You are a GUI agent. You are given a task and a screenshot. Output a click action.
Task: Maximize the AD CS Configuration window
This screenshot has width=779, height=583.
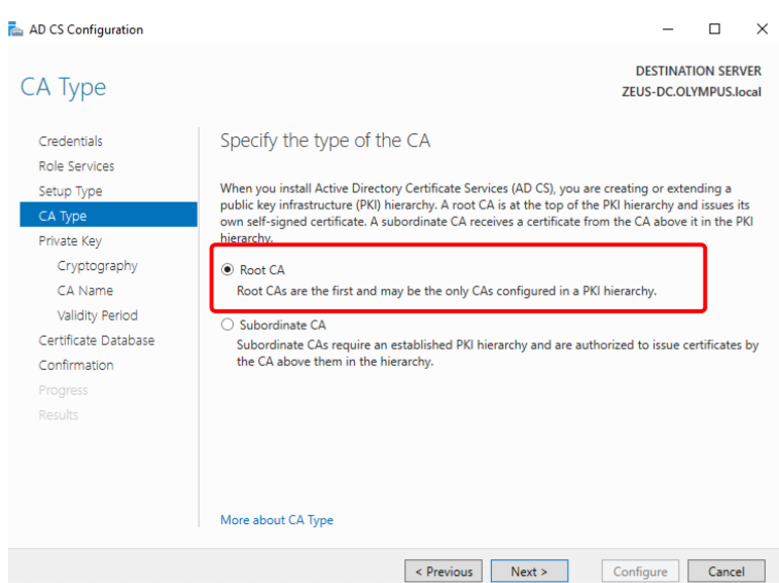(x=714, y=29)
